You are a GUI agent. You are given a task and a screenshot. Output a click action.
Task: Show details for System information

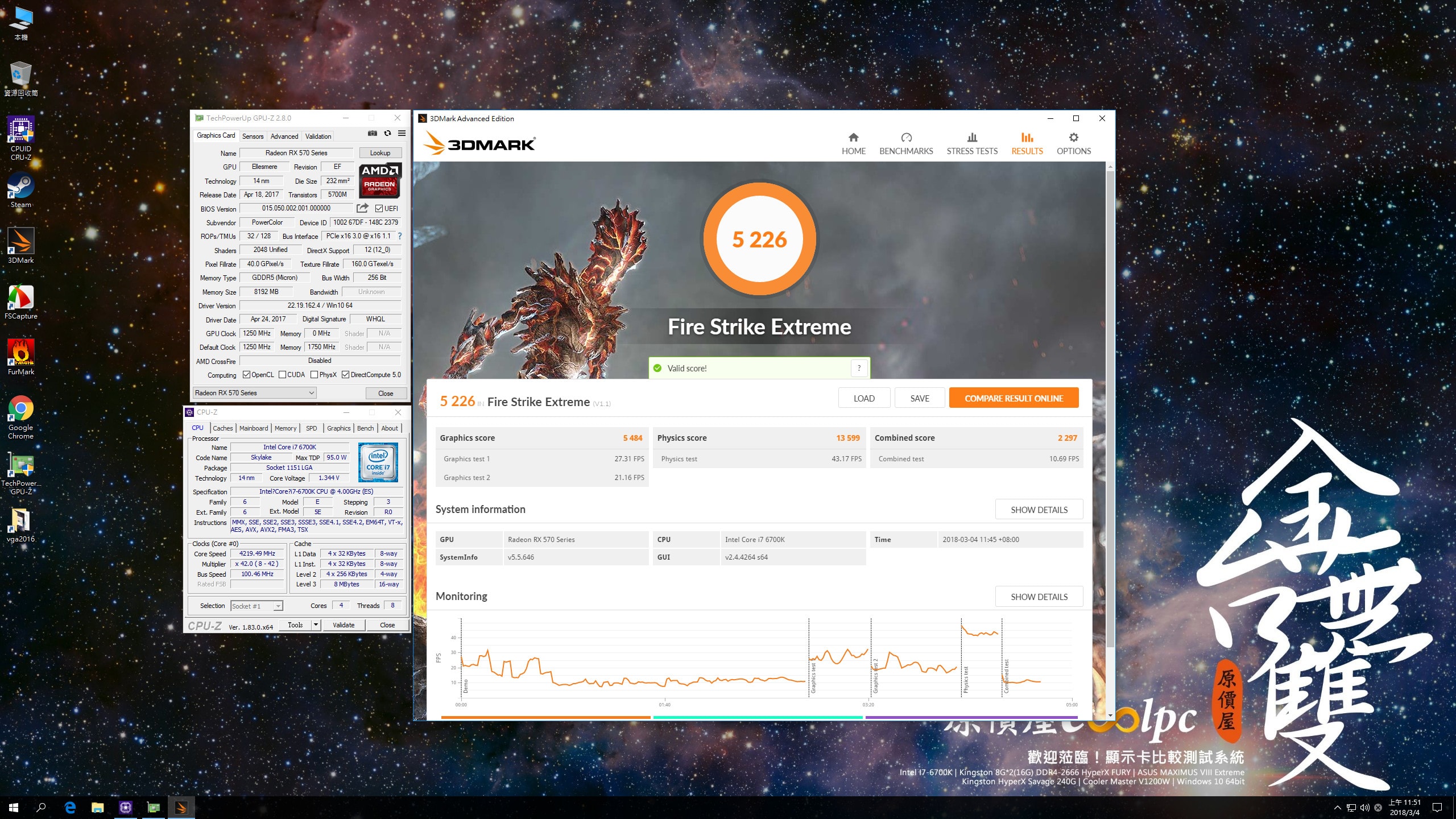click(x=1039, y=510)
